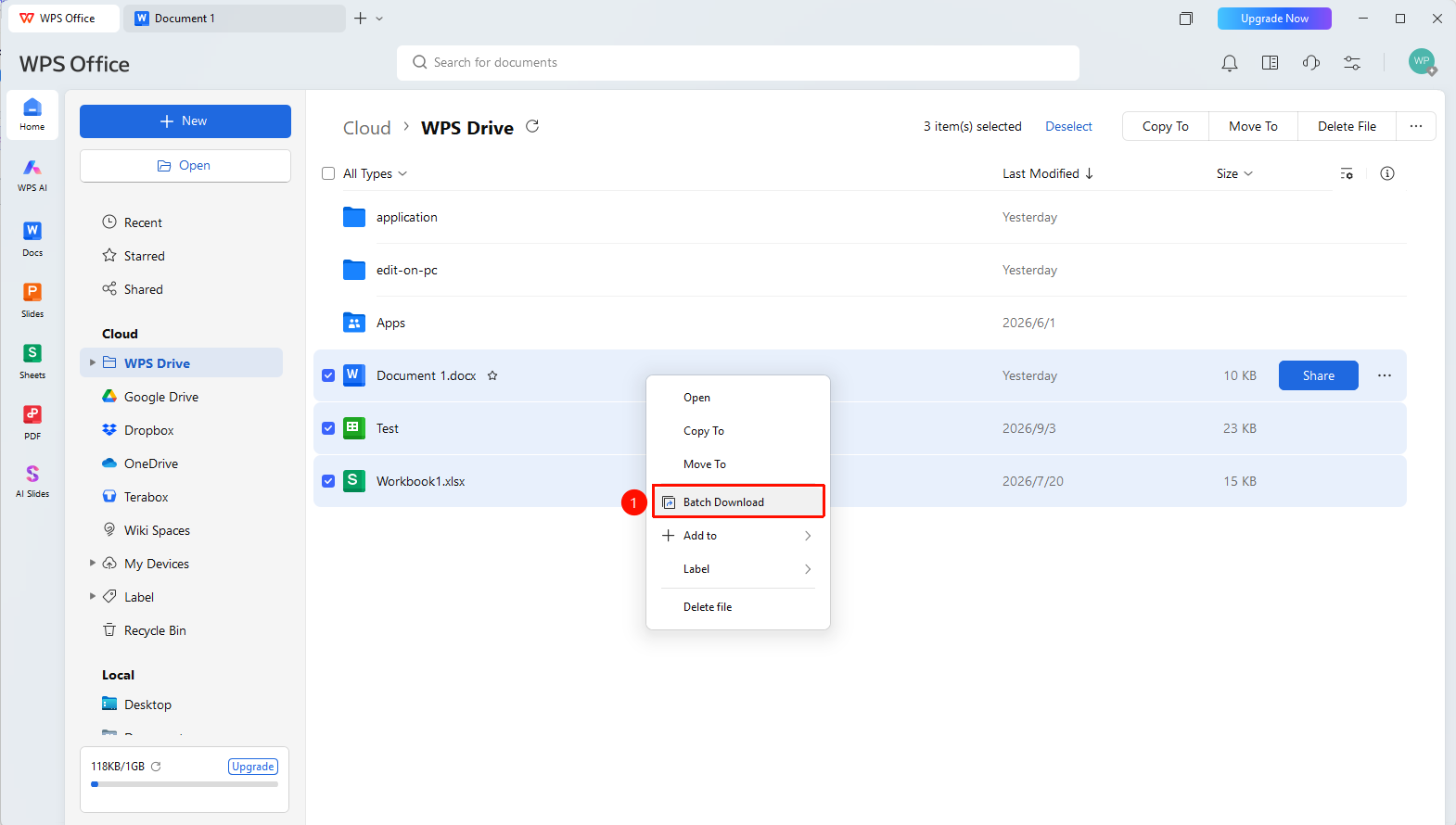The height and width of the screenshot is (825, 1456).
Task: Click the Deselect link
Action: (1068, 126)
